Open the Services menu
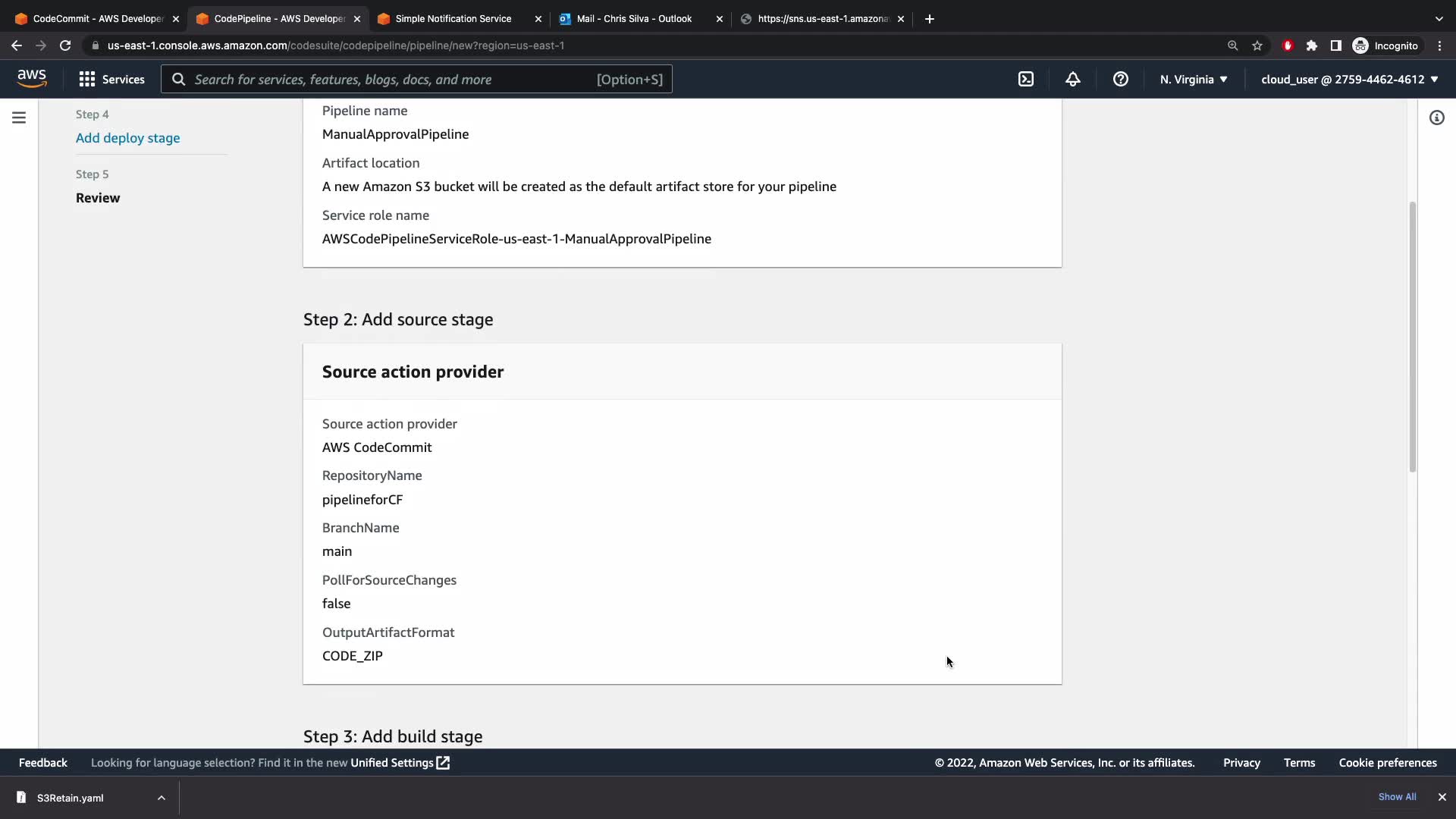The image size is (1456, 819). pos(112,80)
